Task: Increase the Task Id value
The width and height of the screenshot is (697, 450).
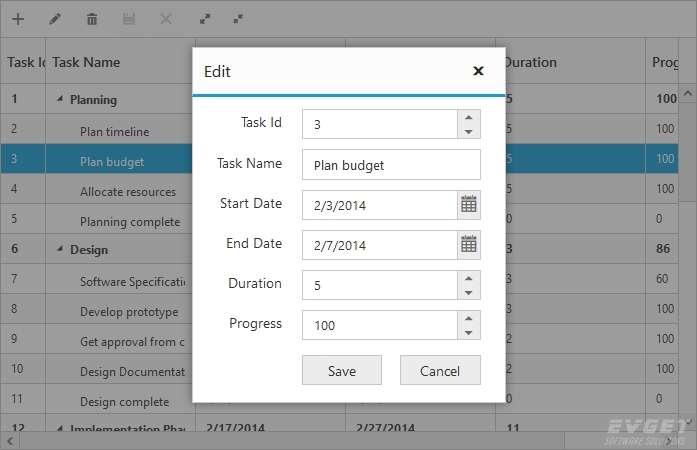Action: (468, 117)
